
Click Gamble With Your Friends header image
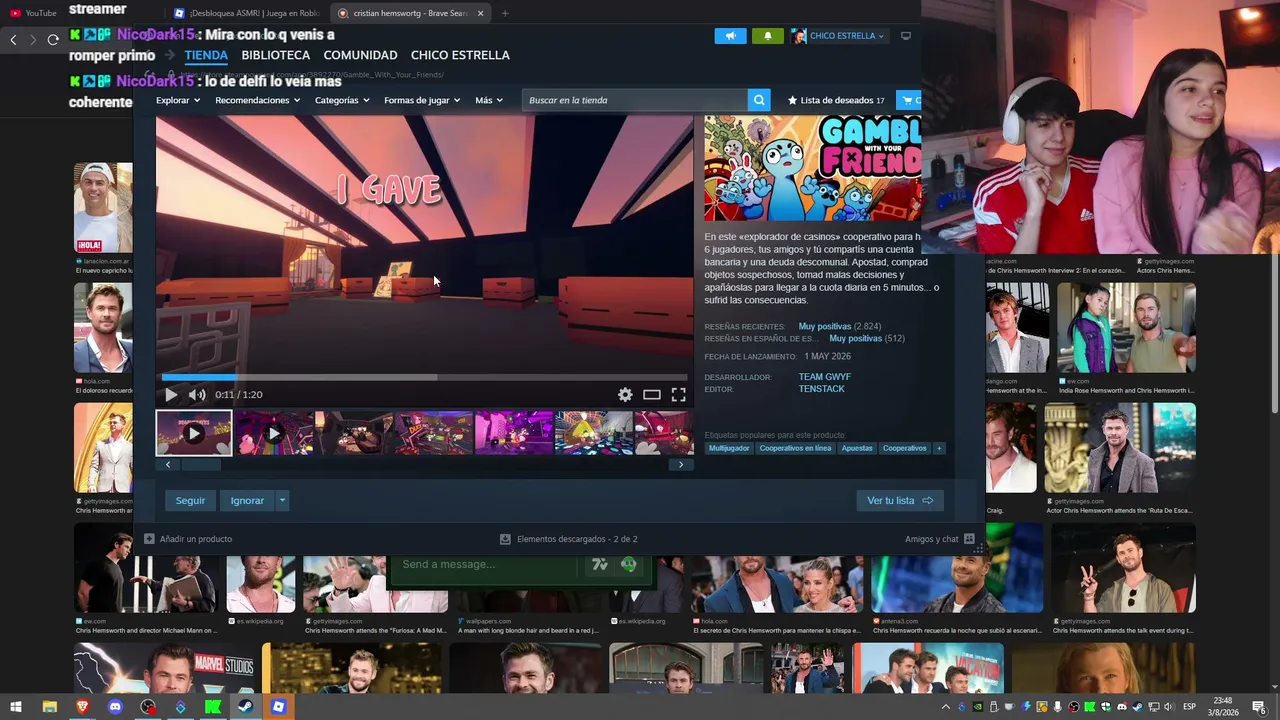[x=812, y=168]
